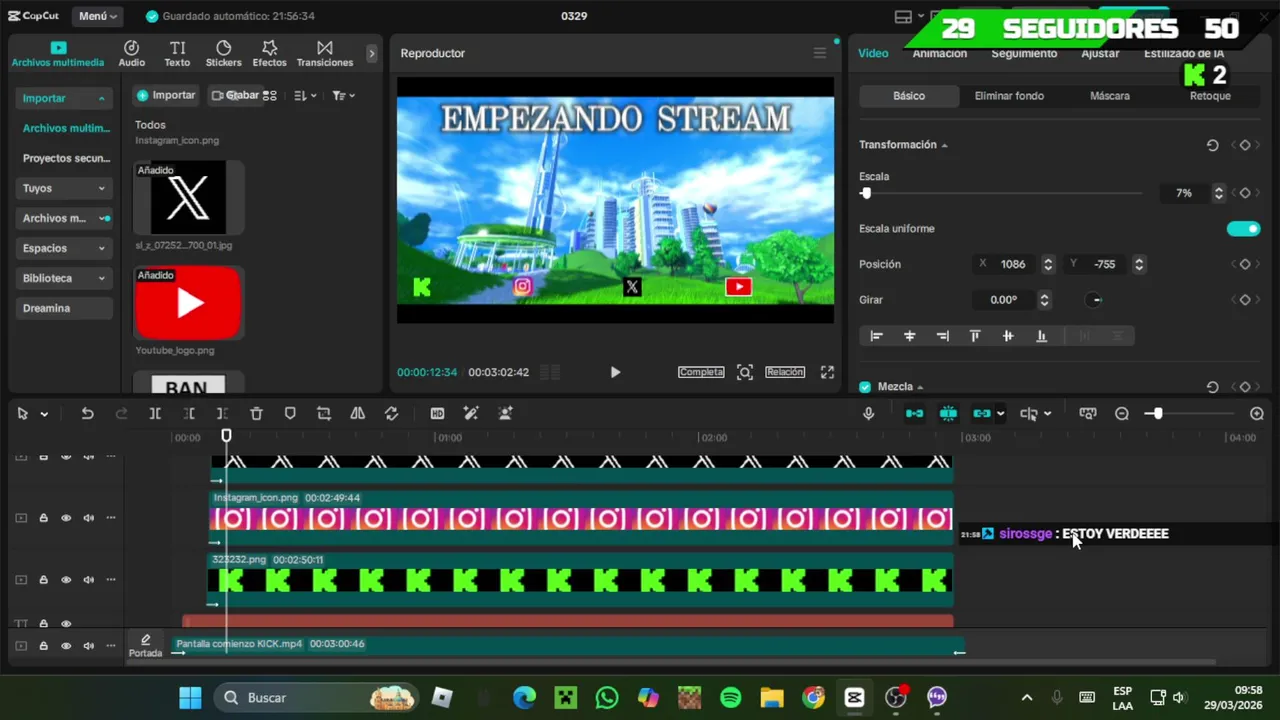Screen dimensions: 1280x720
Task: Lock the Instagram_icon.png track
Action: 43,518
